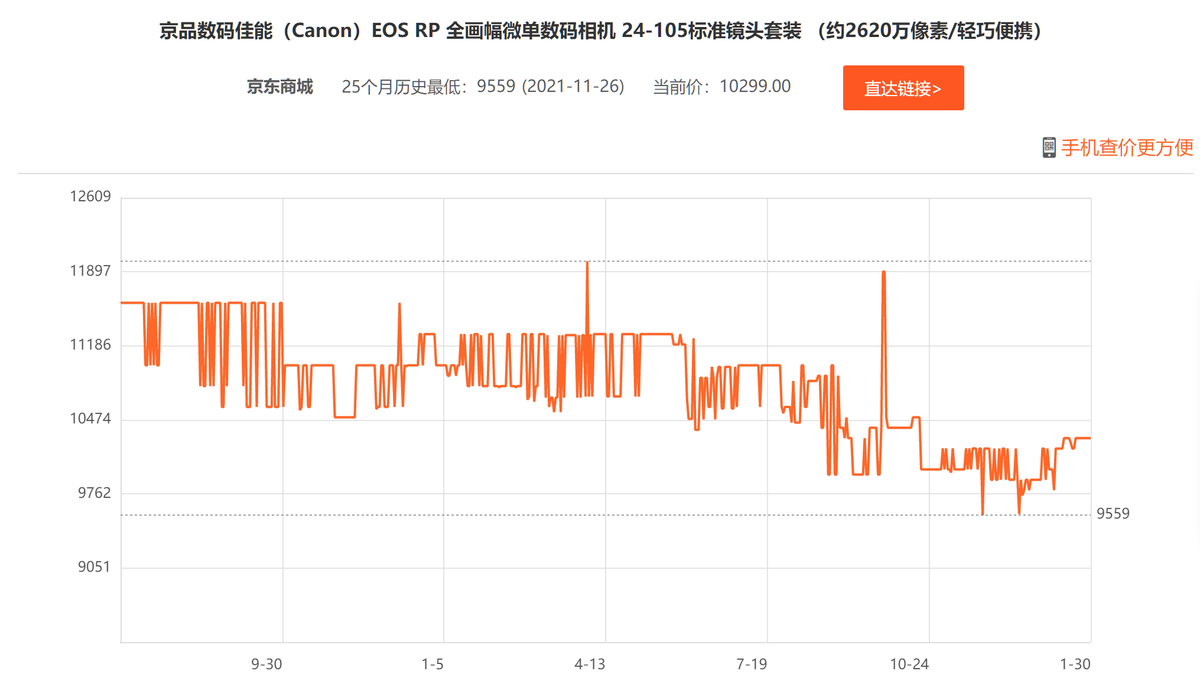Click the phone QR icon beside 手机查价更方便

[x=1049, y=148]
